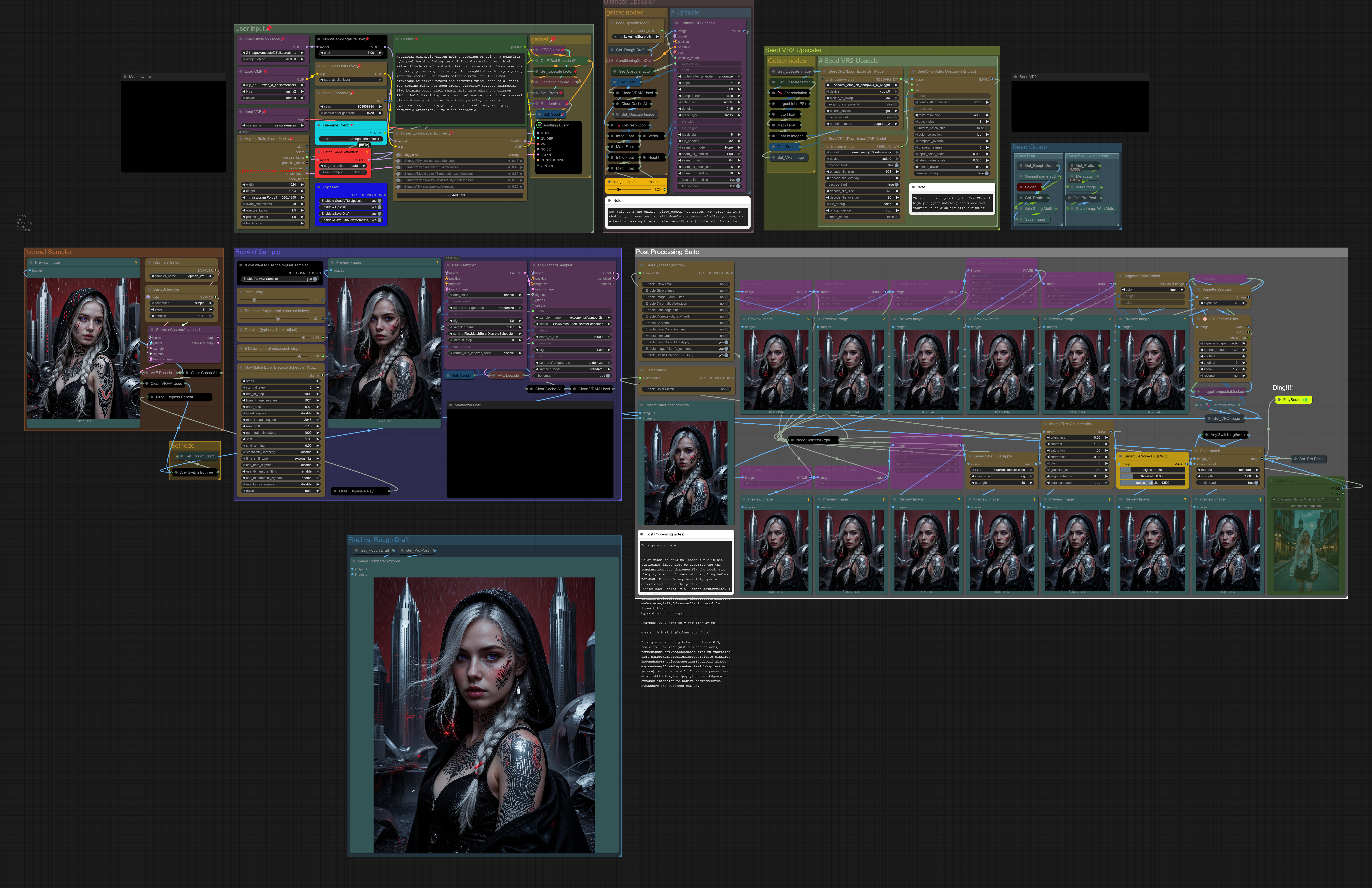Collapse the Seed Generator node via its dot

(x=319, y=93)
